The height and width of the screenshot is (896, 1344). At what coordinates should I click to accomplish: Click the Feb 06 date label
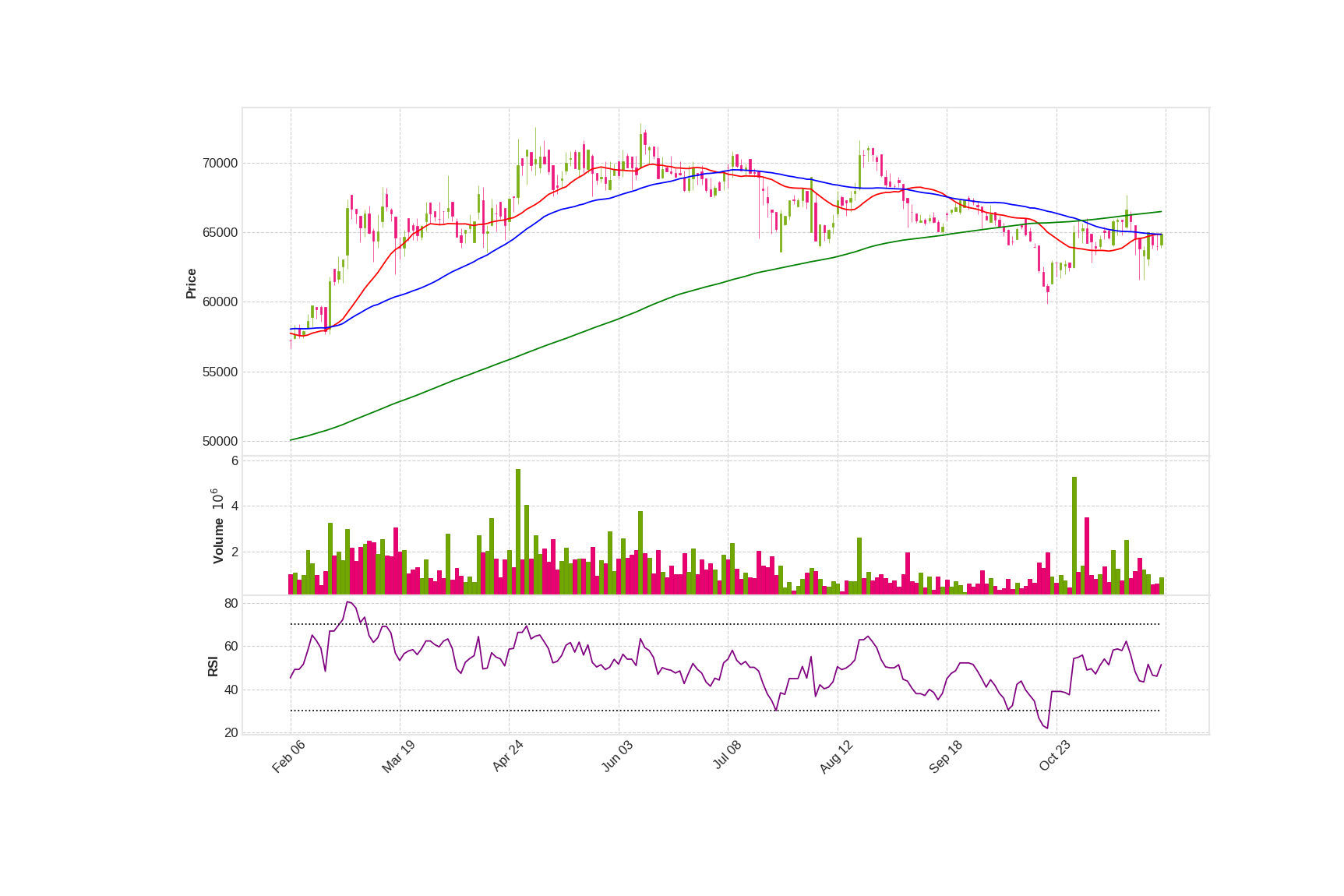[x=288, y=757]
